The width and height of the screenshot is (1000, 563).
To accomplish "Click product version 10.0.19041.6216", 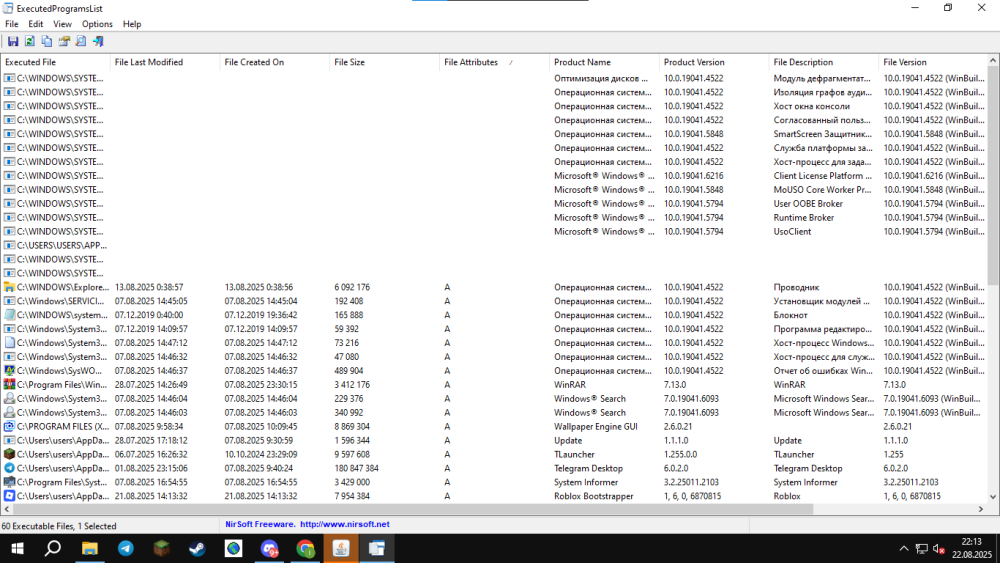I will tap(694, 176).
